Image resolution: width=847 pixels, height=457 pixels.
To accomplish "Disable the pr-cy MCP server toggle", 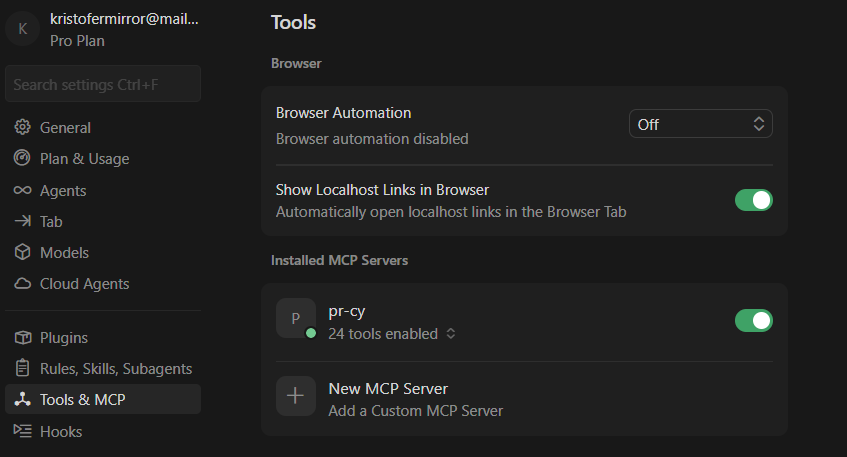I will 753,320.
